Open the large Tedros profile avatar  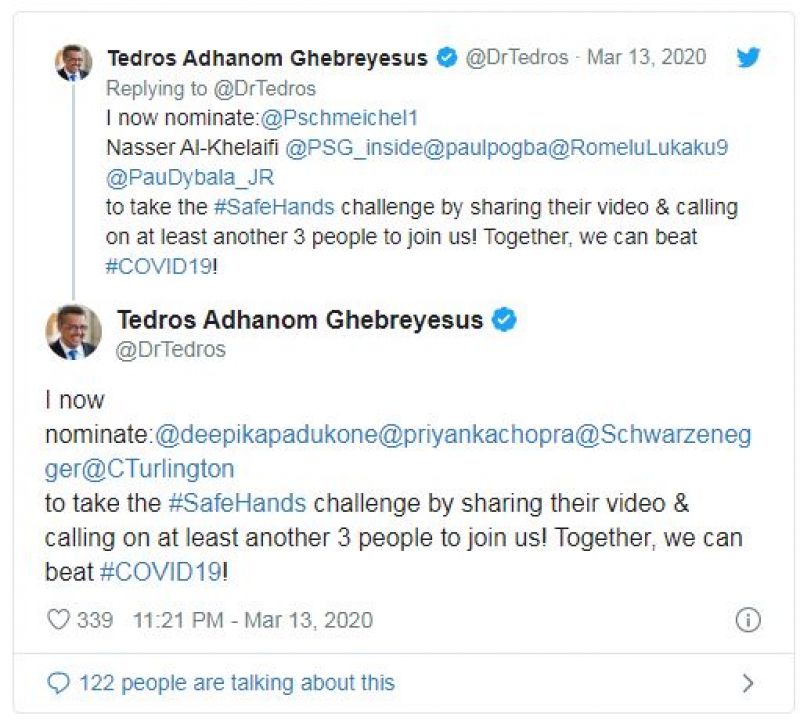click(74, 332)
